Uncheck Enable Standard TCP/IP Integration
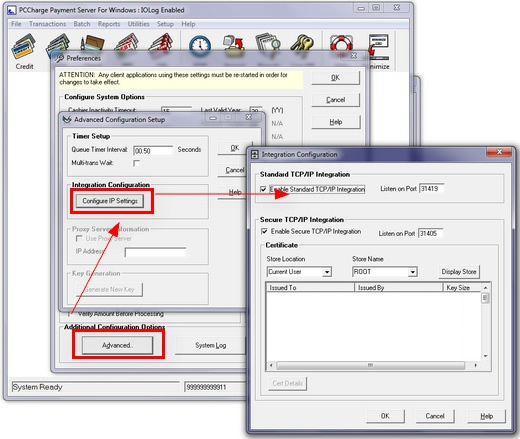The width and height of the screenshot is (520, 439). [x=263, y=189]
